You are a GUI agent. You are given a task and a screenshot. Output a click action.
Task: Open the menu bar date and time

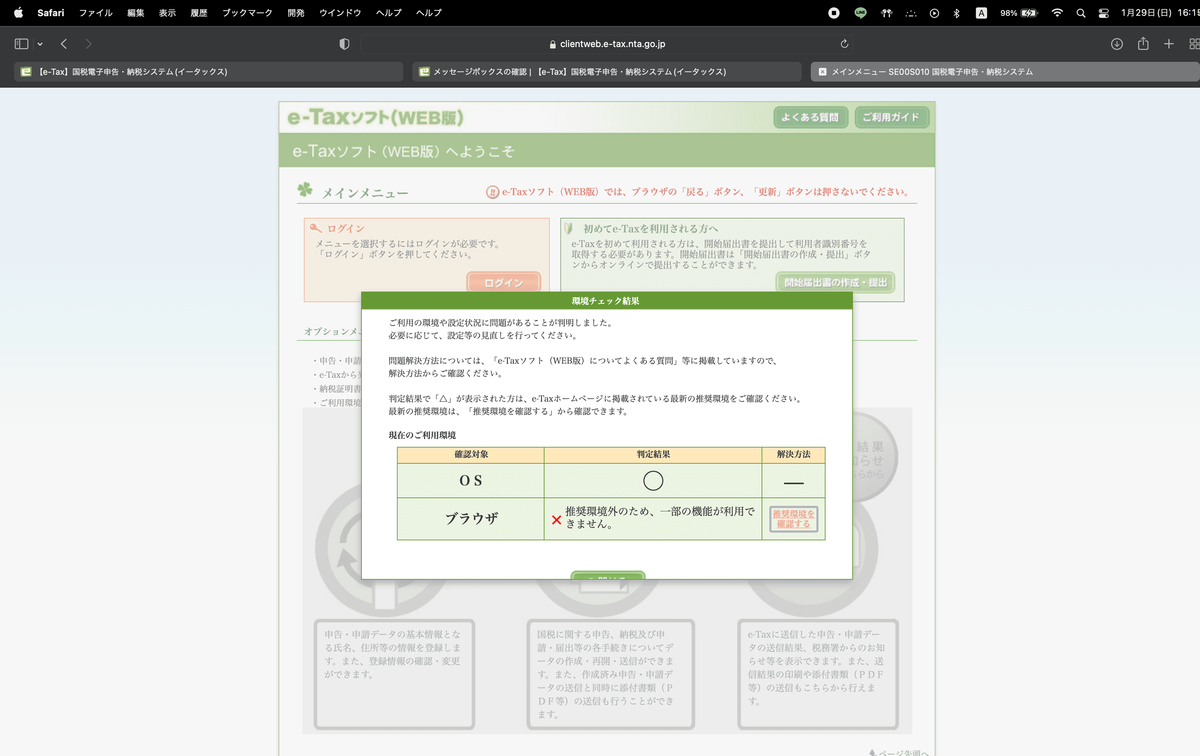click(1162, 13)
